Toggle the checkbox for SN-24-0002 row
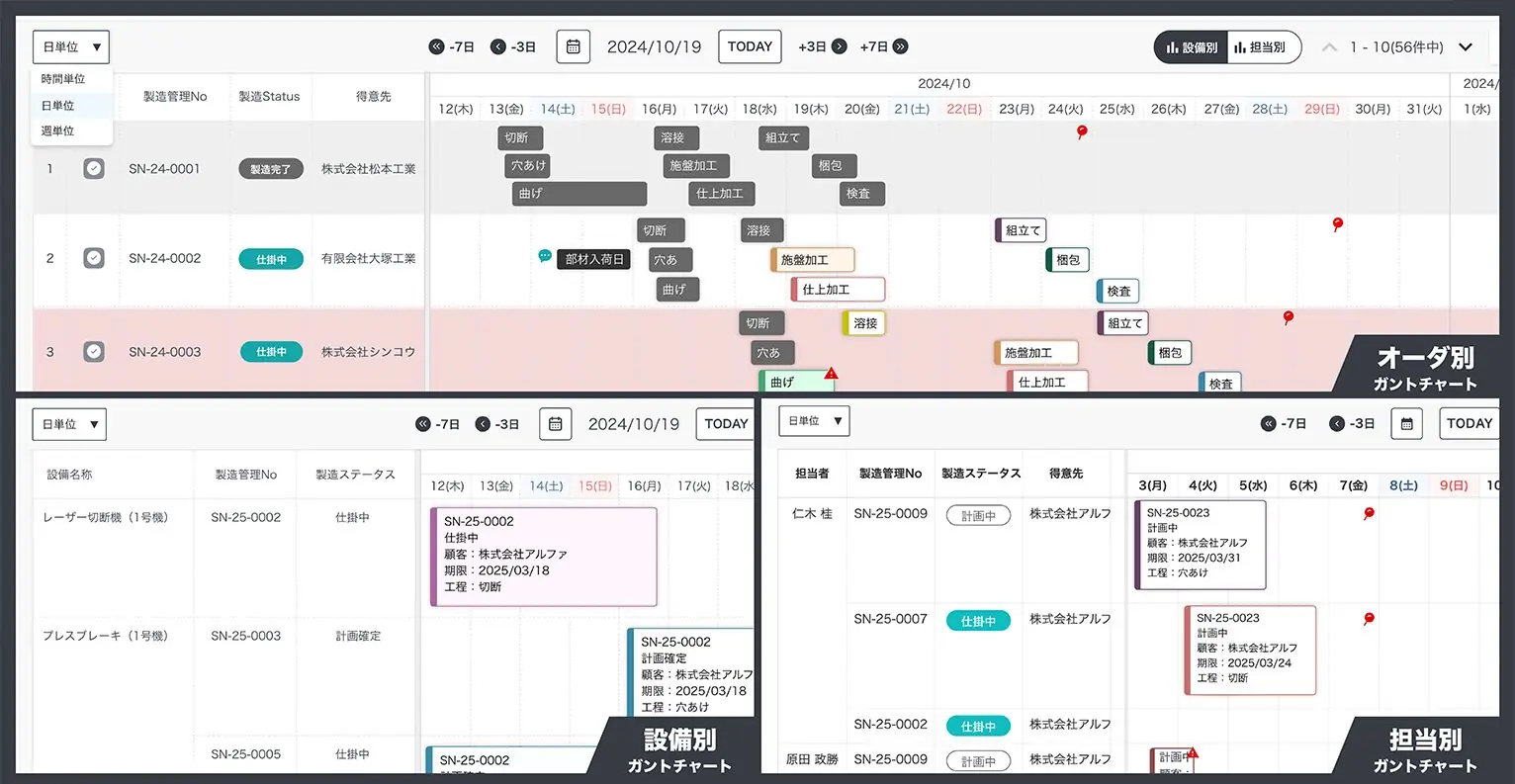Screen dimensions: 1515x784 [x=94, y=258]
